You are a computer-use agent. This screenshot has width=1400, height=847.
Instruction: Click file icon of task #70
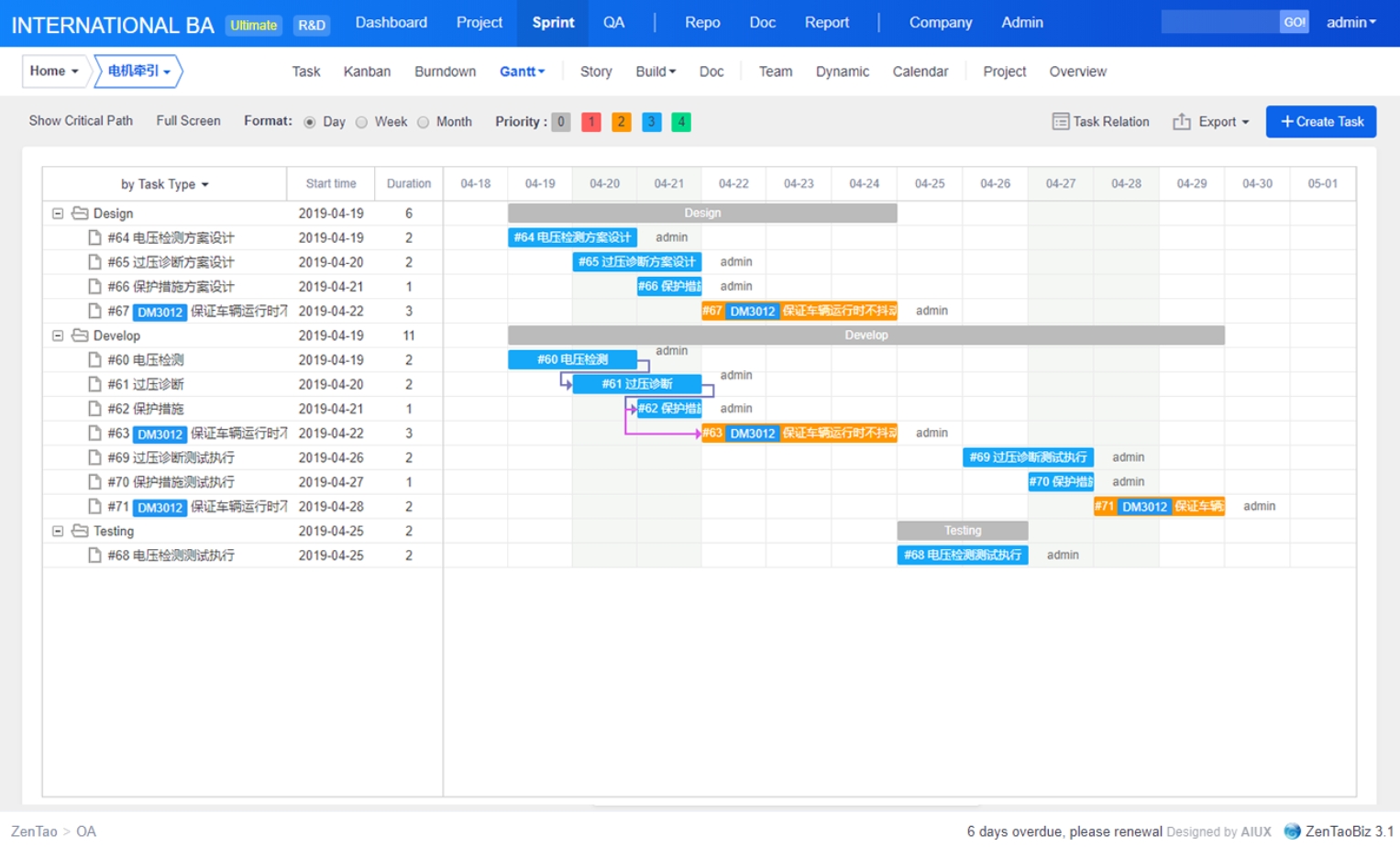click(x=94, y=481)
